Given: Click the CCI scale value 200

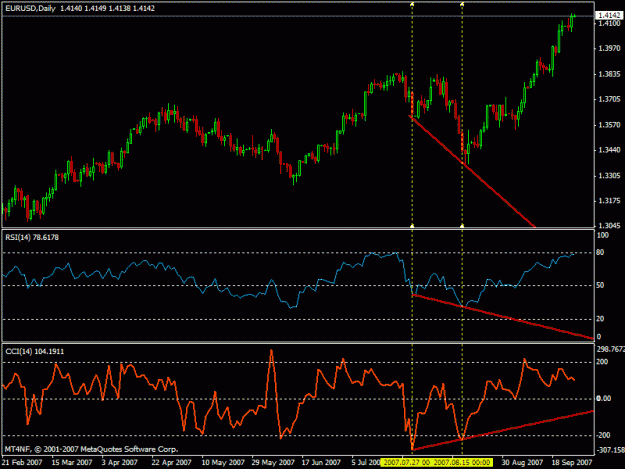Looking at the screenshot, I should coord(602,362).
